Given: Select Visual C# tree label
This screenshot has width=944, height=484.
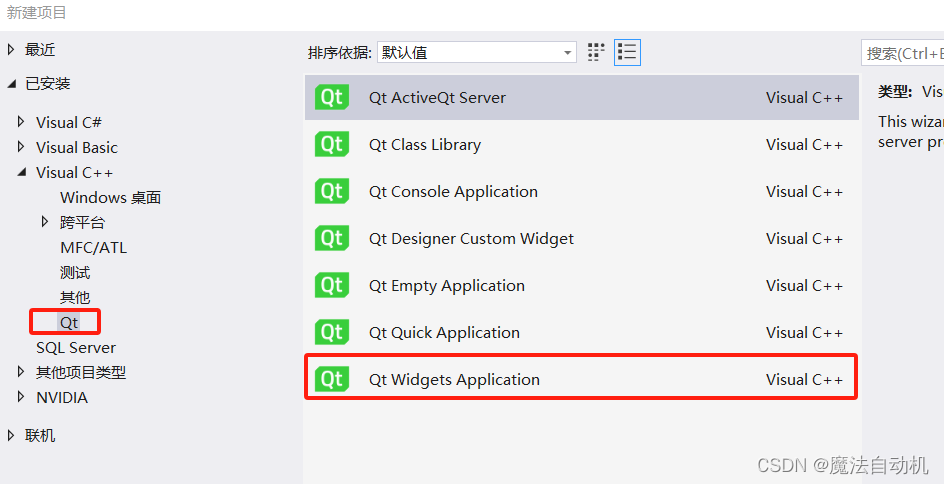Looking at the screenshot, I should tap(69, 122).
